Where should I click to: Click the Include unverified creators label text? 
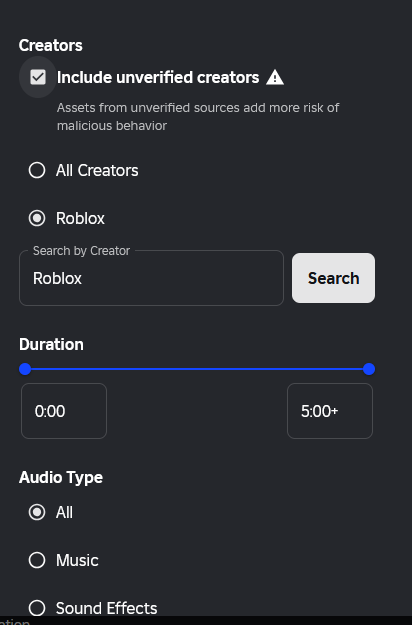[x=158, y=77]
